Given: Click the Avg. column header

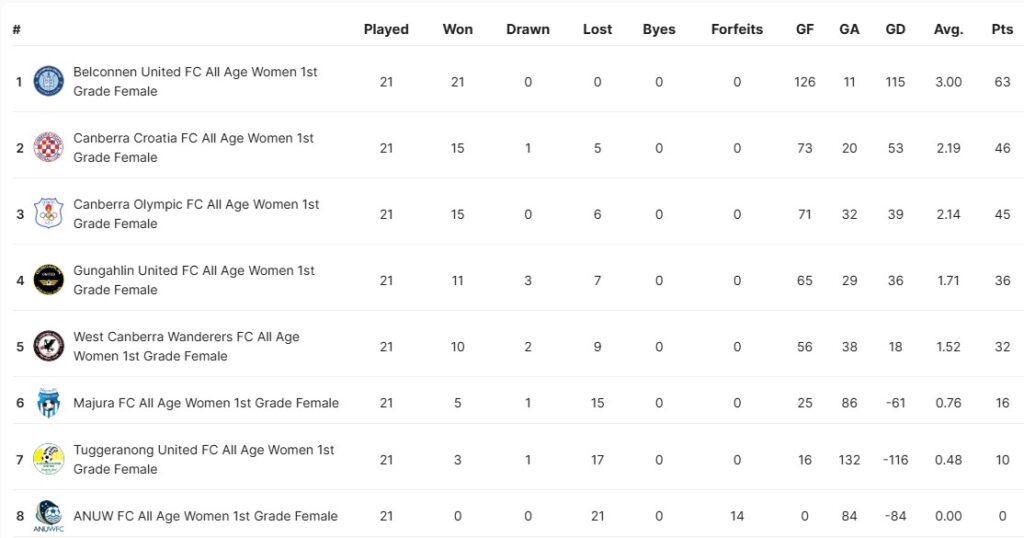Looking at the screenshot, I should [x=948, y=29].
